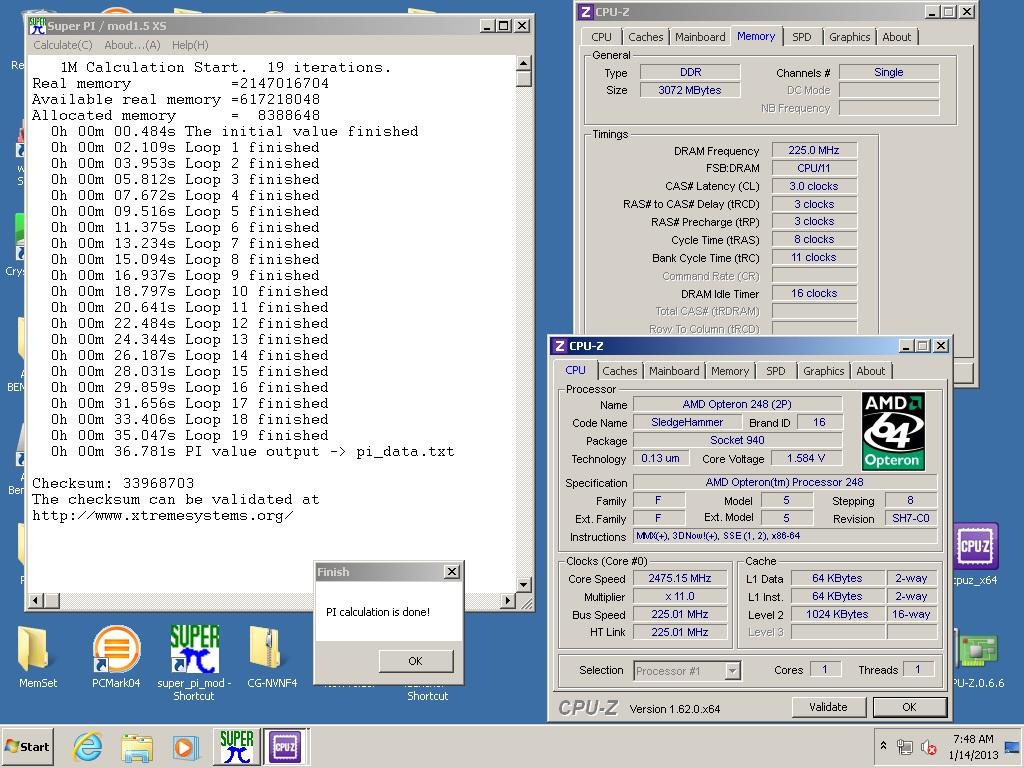Click the Super PI title bar icon
This screenshot has width=1024, height=768.
tap(37, 25)
